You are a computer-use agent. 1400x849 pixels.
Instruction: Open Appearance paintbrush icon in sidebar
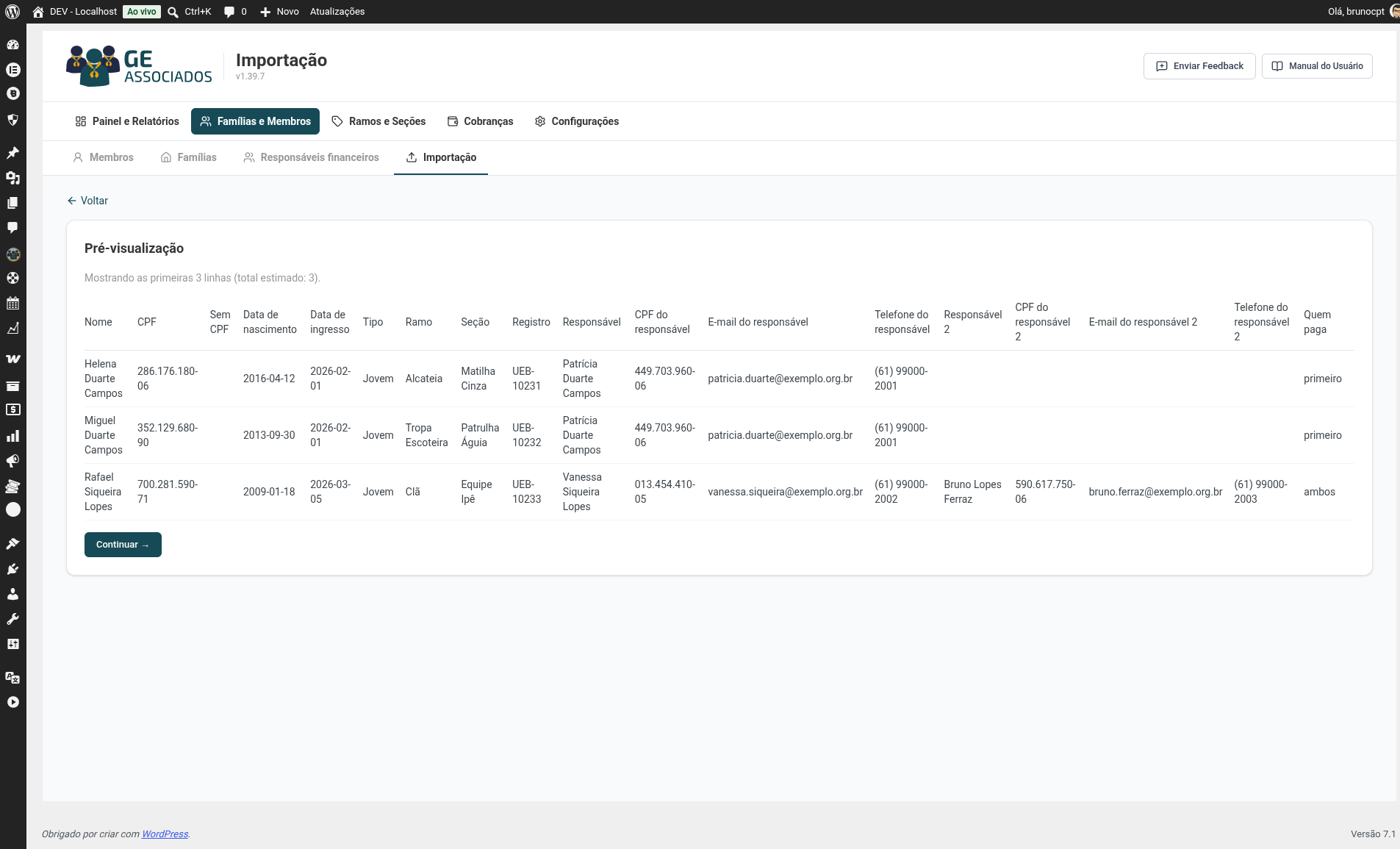[x=12, y=544]
